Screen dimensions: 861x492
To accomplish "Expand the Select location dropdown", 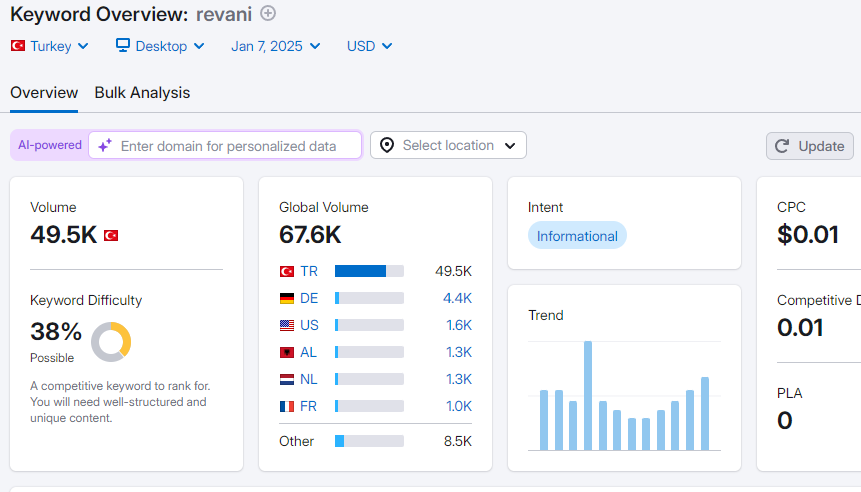I will coord(448,145).
